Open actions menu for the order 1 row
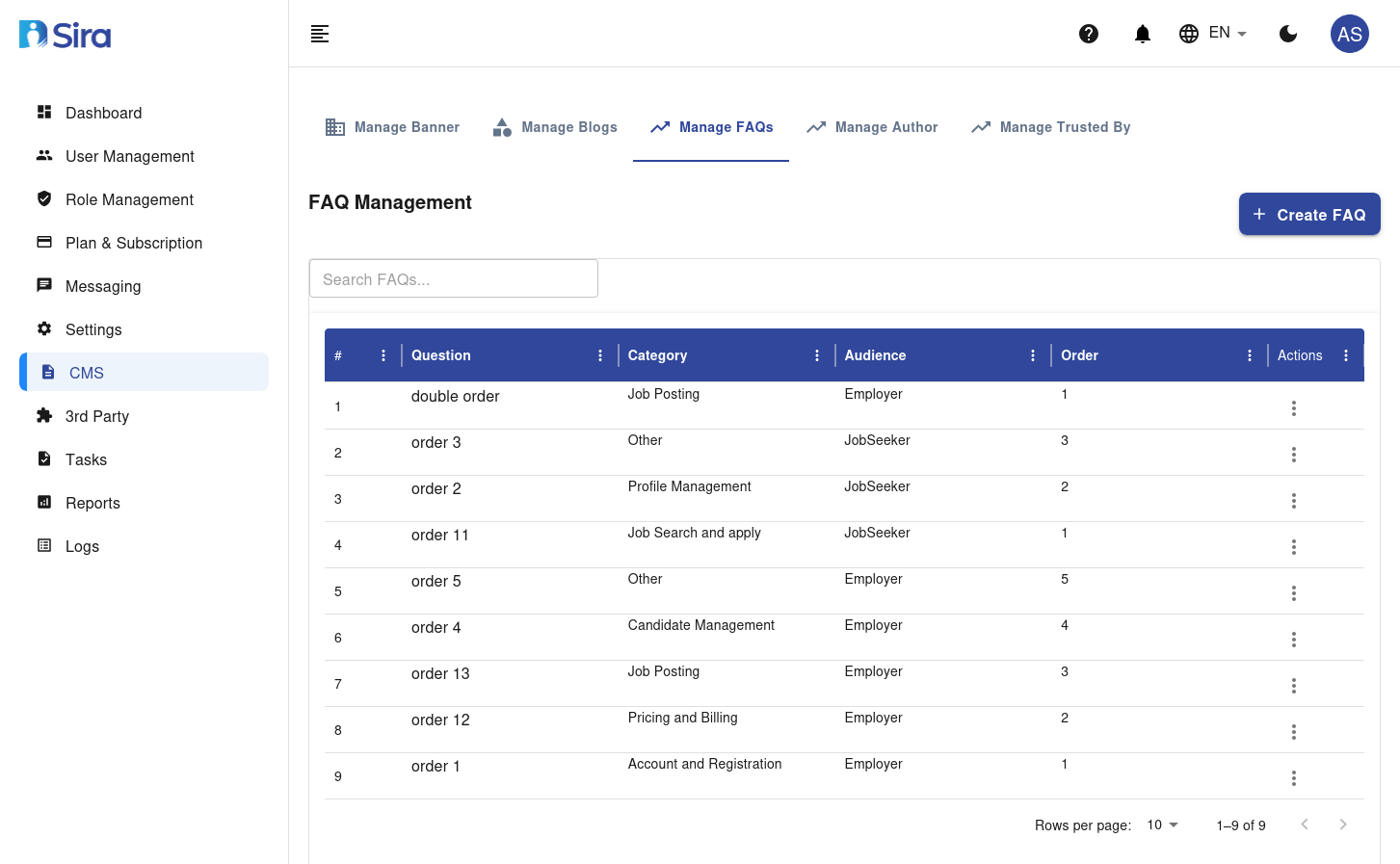This screenshot has height=864, width=1400. click(1293, 778)
